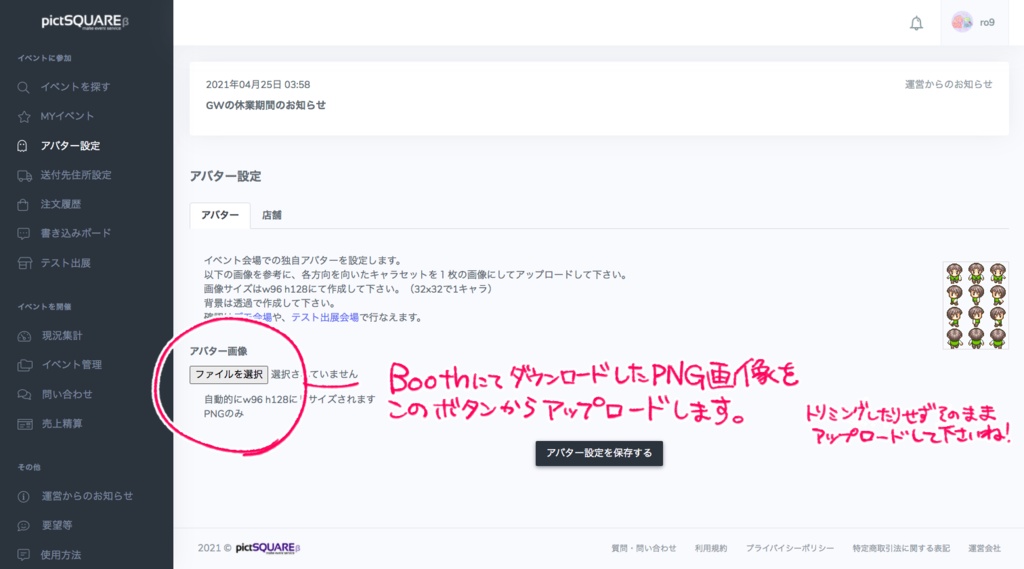Open イベントを探す in the sidebar
The width and height of the screenshot is (1024, 569).
[x=75, y=87]
